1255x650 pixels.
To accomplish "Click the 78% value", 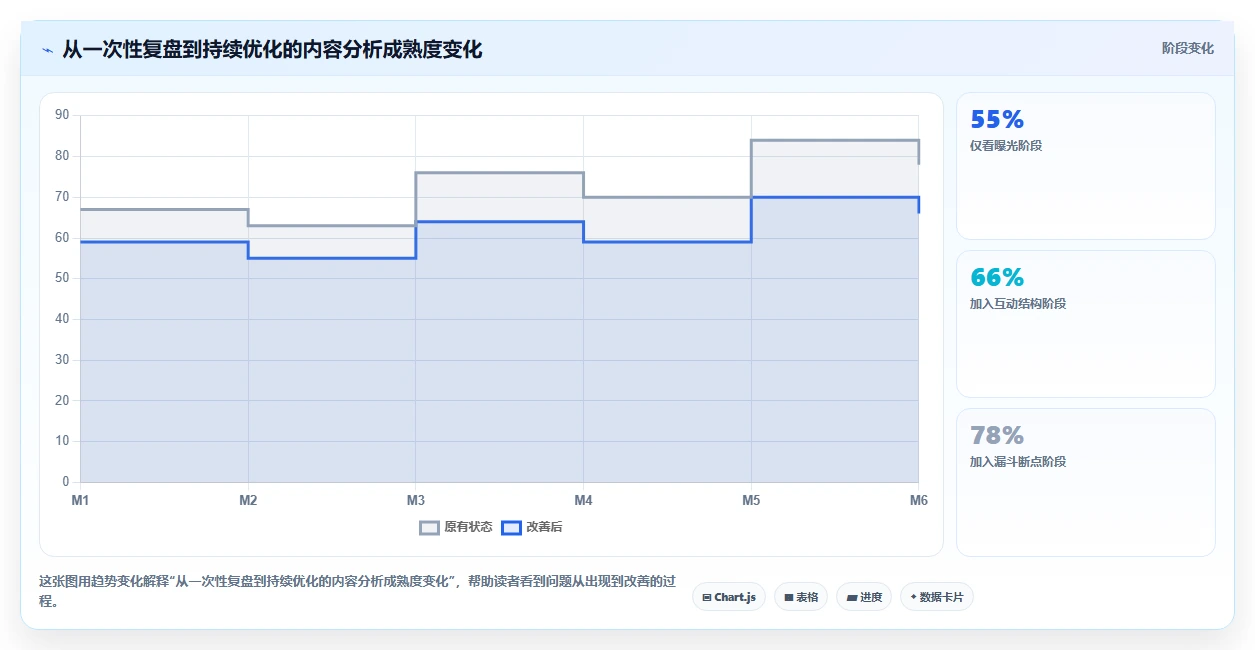I will click(997, 436).
